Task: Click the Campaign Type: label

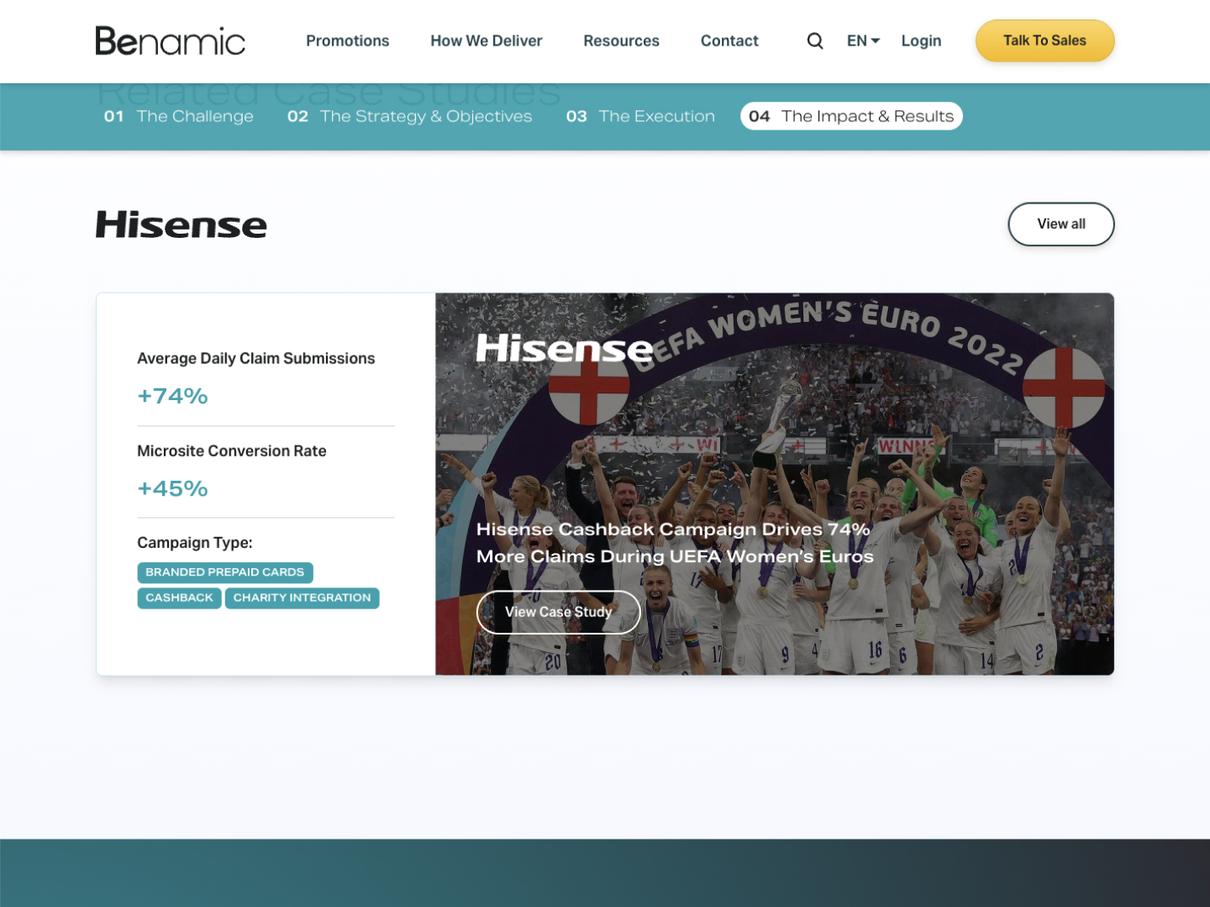Action: [x=195, y=543]
